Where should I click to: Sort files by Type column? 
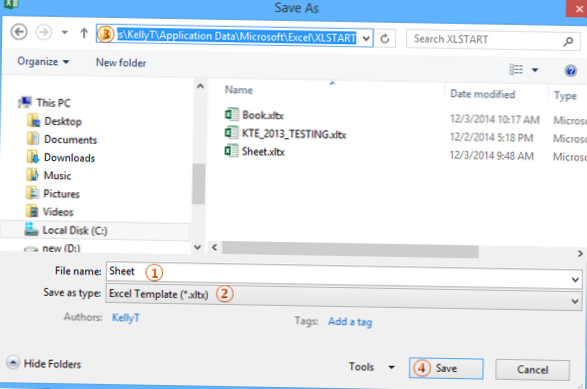coord(565,96)
